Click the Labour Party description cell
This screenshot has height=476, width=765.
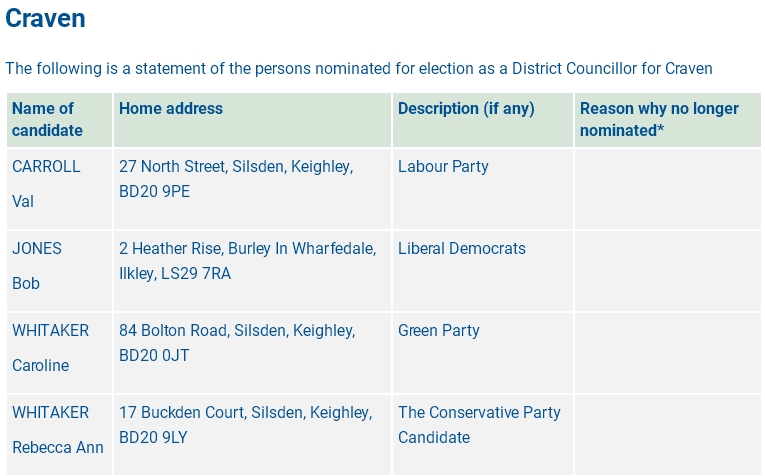tap(443, 167)
